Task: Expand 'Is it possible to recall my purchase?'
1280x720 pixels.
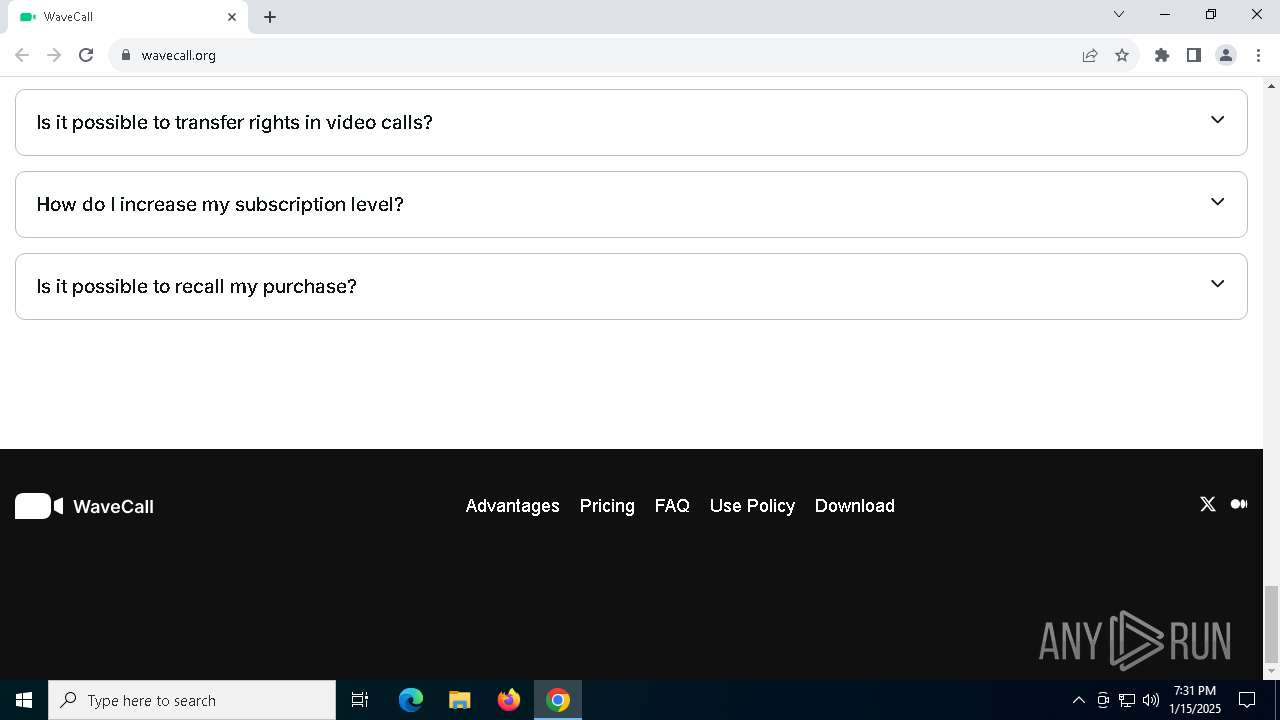Action: click(x=631, y=286)
